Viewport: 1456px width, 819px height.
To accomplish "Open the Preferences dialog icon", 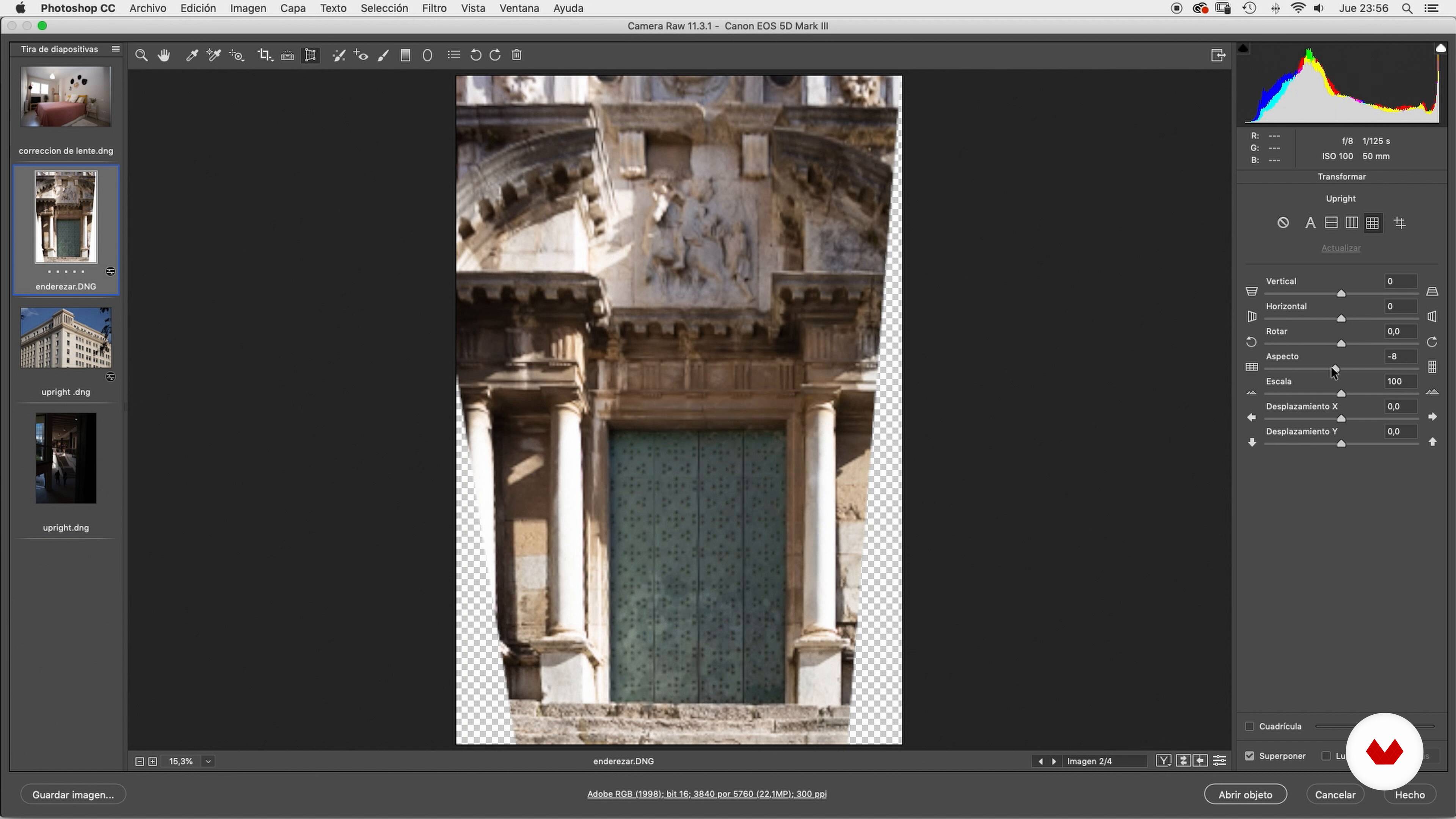I will click(454, 55).
